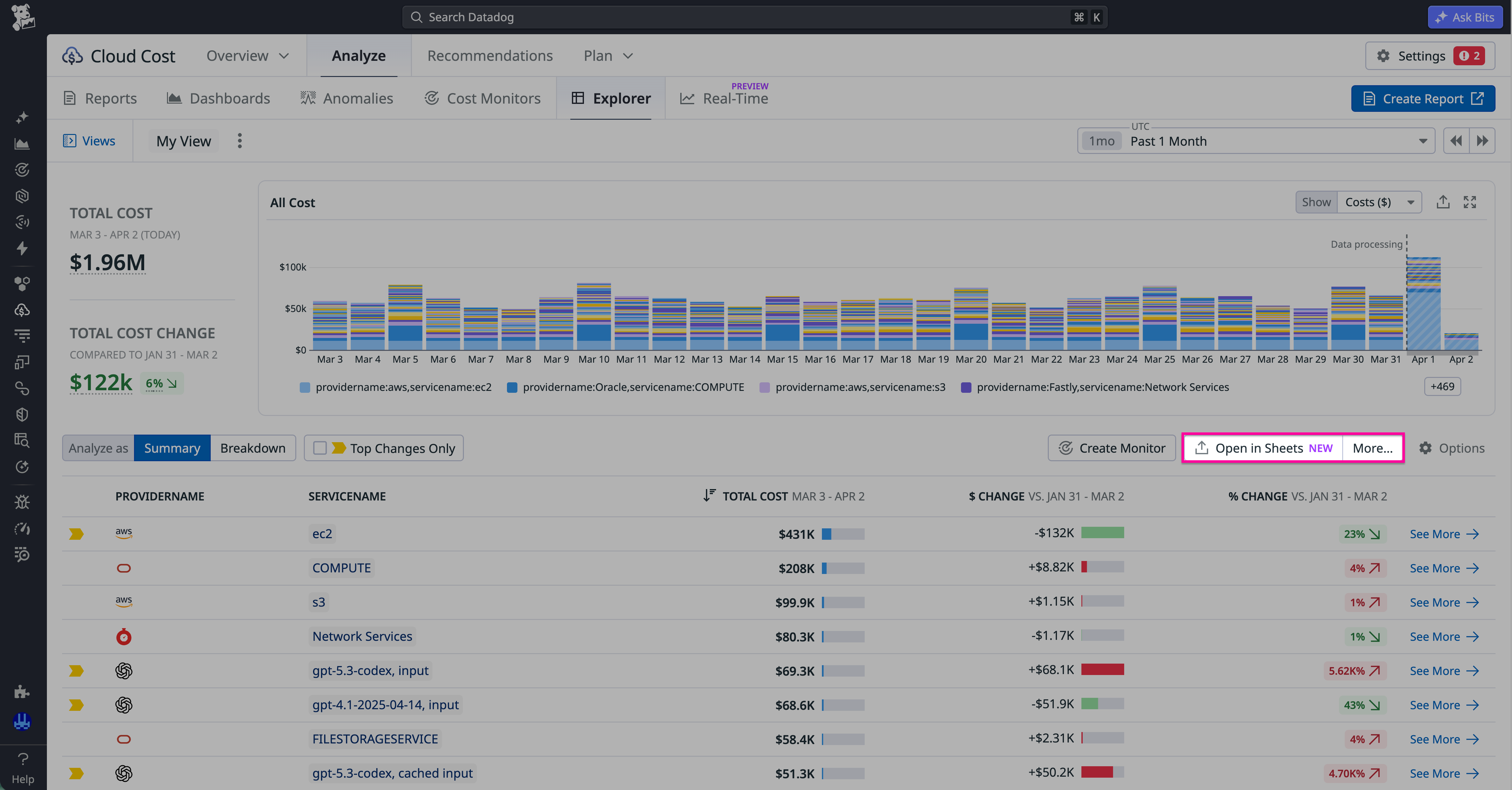
Task: Open the speedometer gauge icon in the sidebar
Action: [x=22, y=528]
